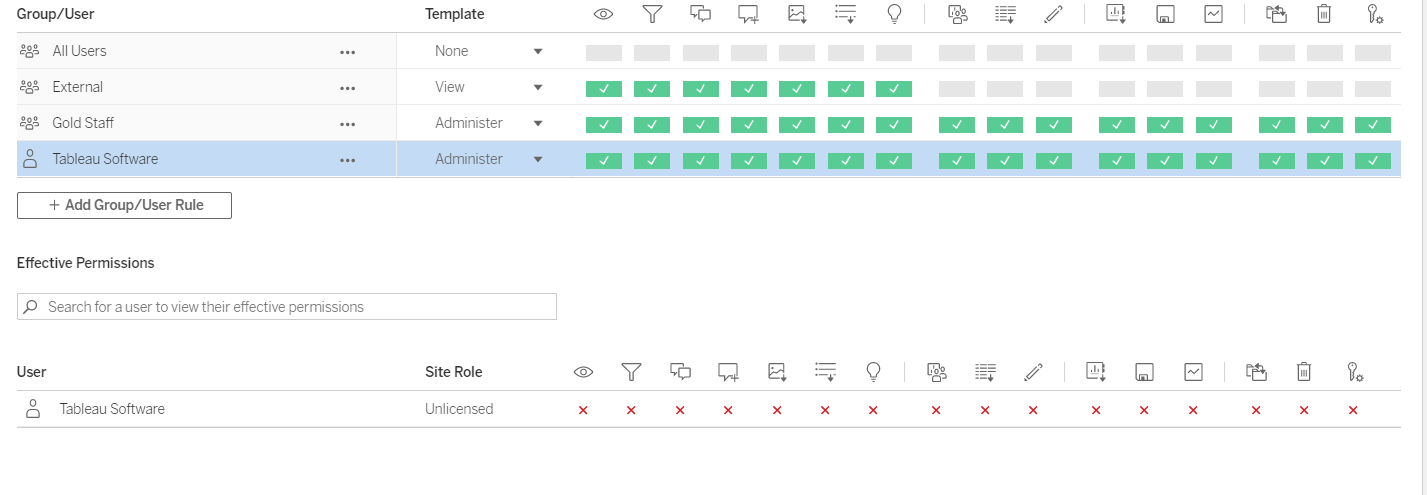The height and width of the screenshot is (495, 1427).
Task: Open the three-dots menu for External group
Action: pyautogui.click(x=347, y=88)
